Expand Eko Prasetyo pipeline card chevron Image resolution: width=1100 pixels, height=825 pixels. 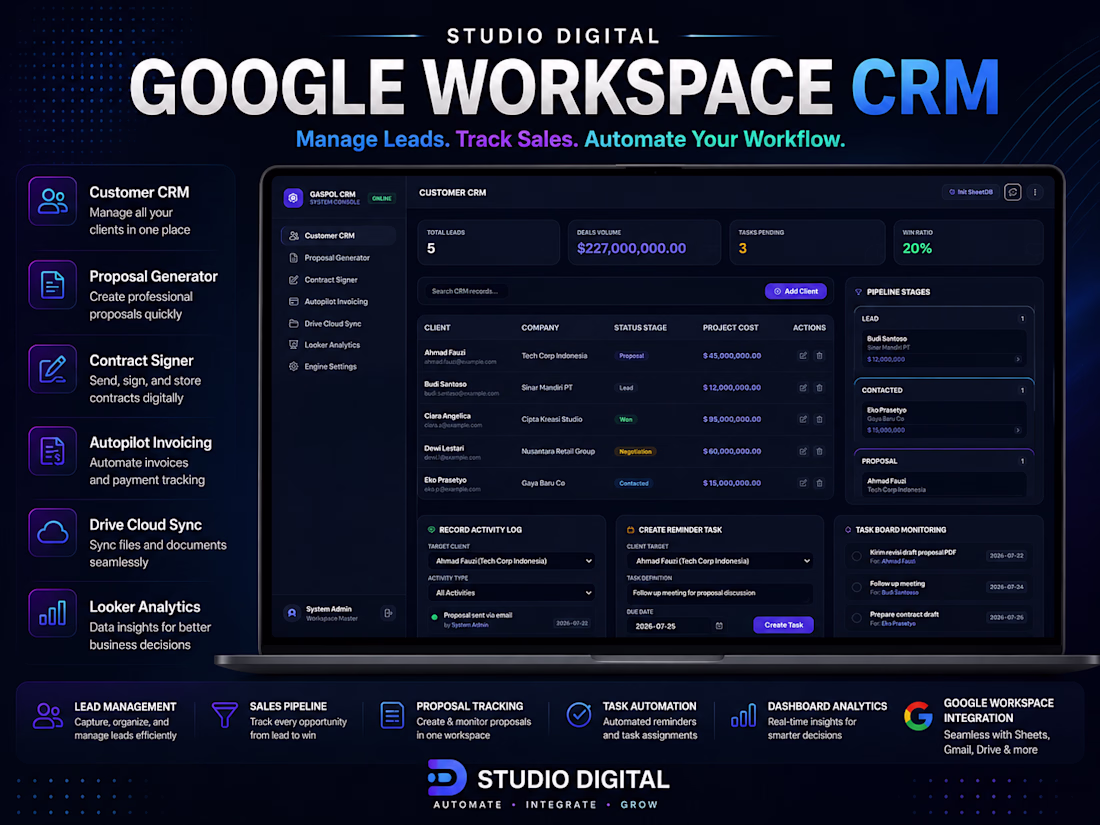1018,430
